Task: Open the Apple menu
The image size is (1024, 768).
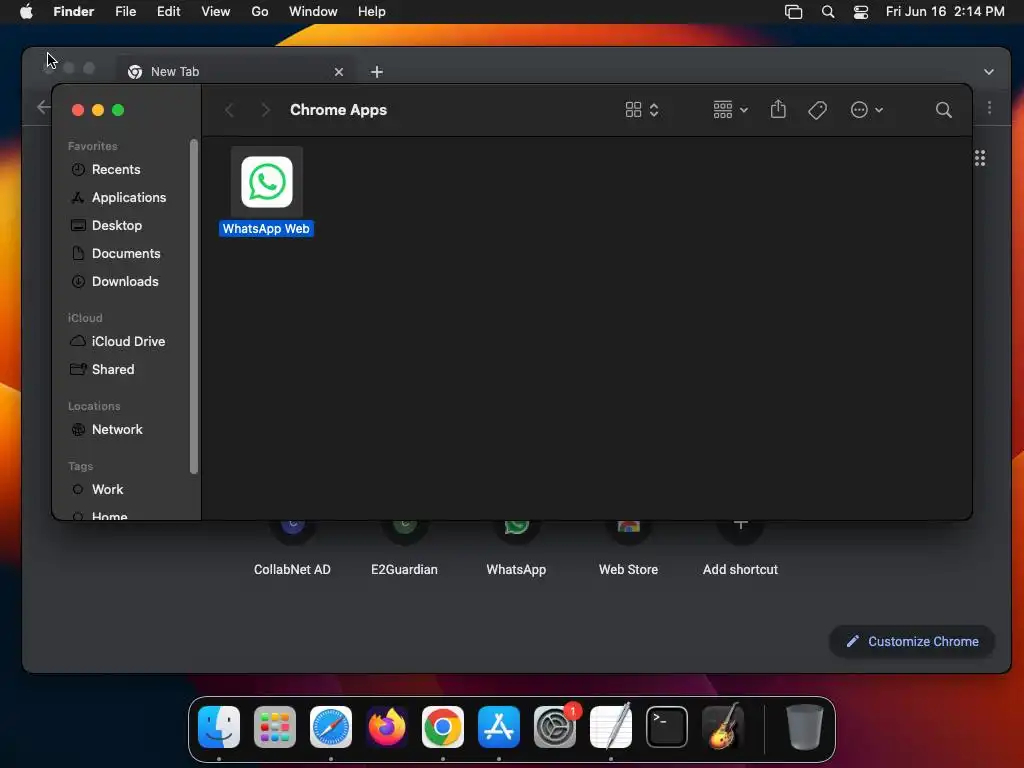Action: pos(26,12)
